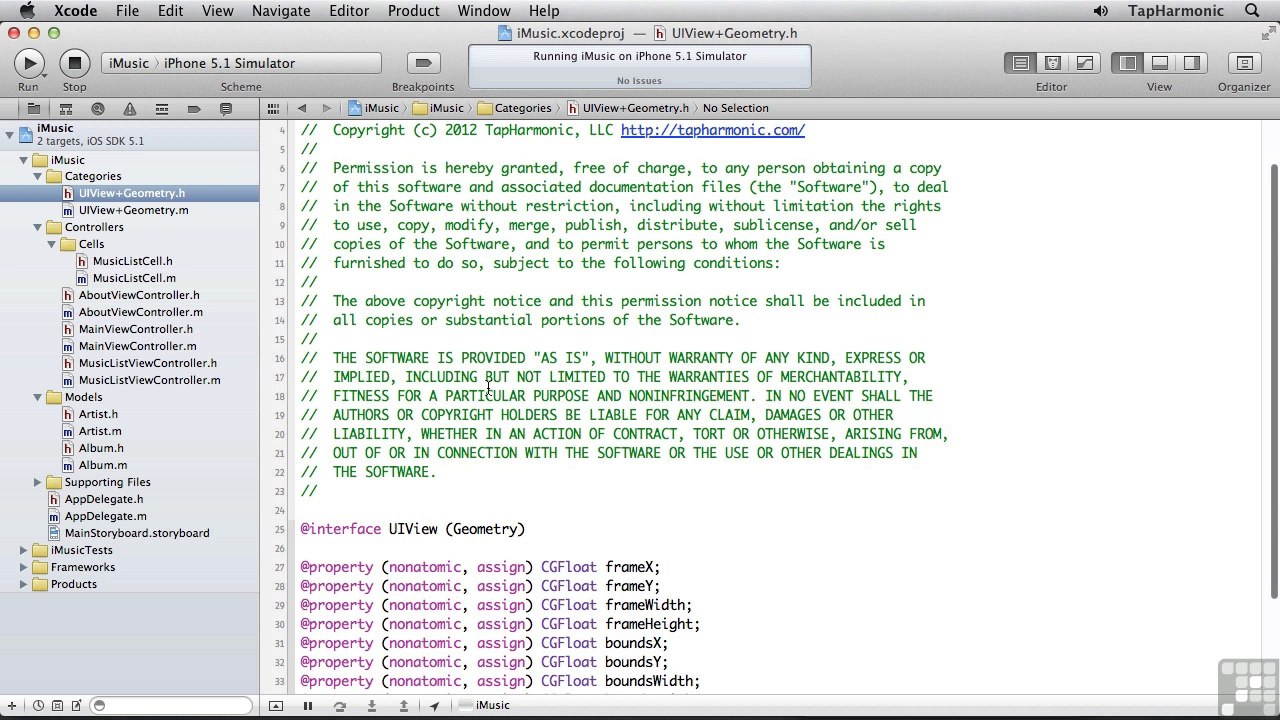Show only source-controlled files filter
Viewport: 1280px width, 720px height.
point(57,705)
